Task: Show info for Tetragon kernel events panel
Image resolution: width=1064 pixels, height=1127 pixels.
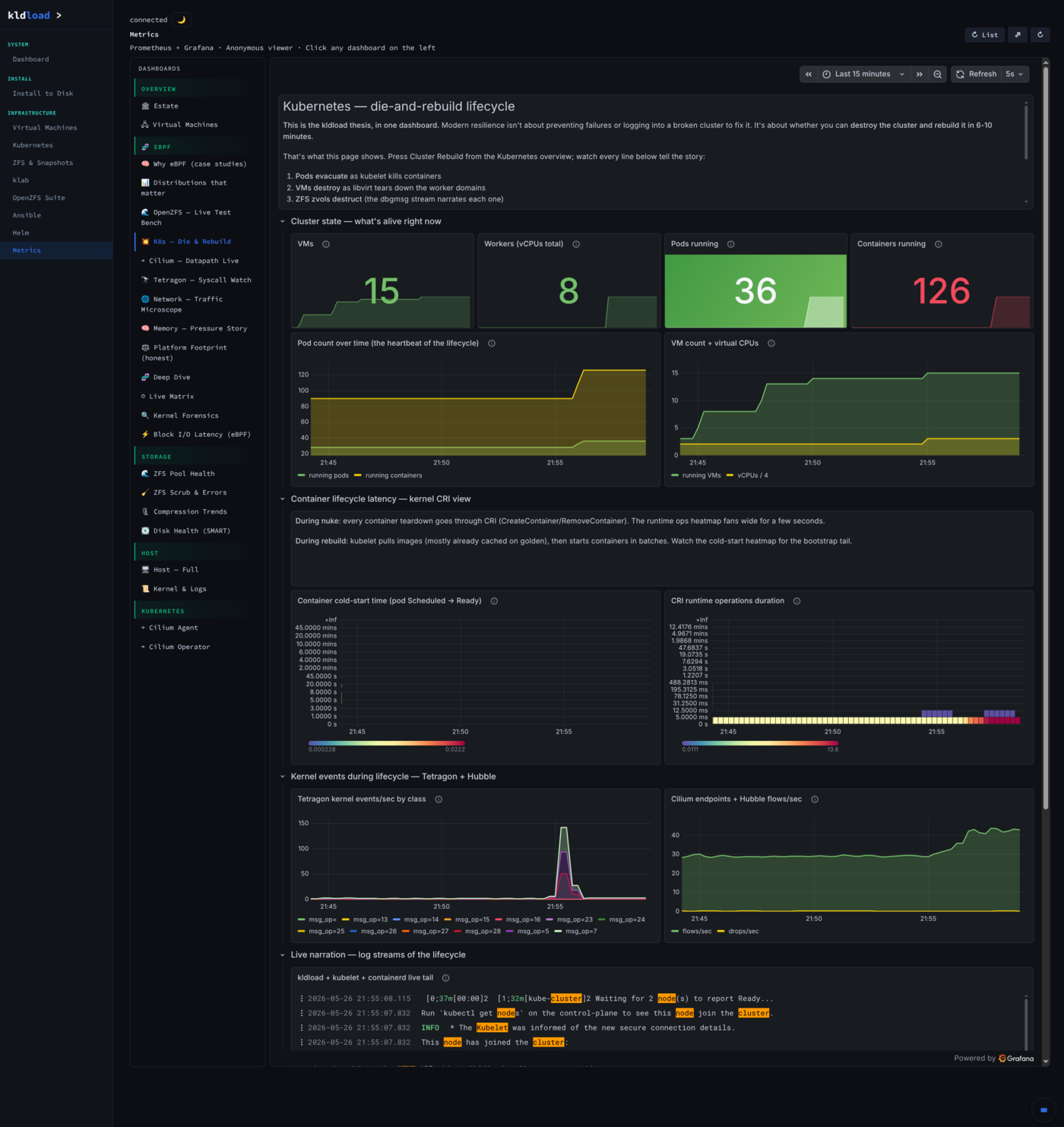Action: coord(439,799)
